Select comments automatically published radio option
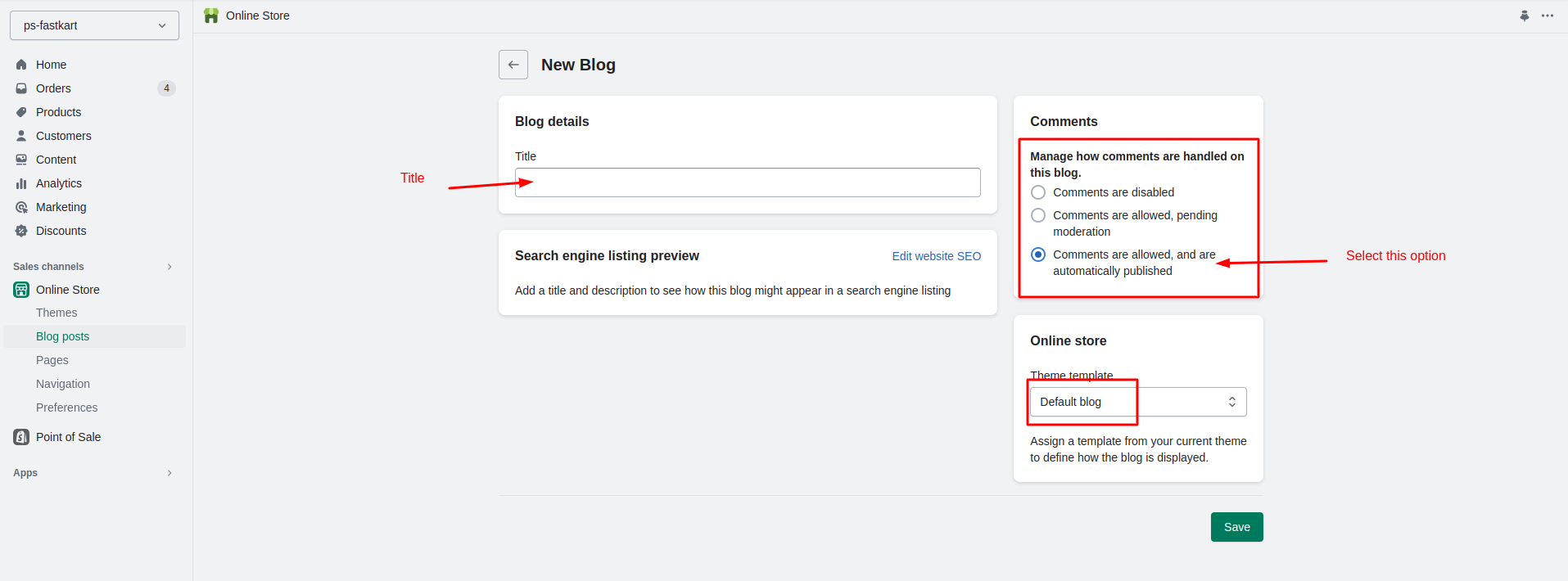Screen dimensions: 1568x581 [x=1038, y=254]
